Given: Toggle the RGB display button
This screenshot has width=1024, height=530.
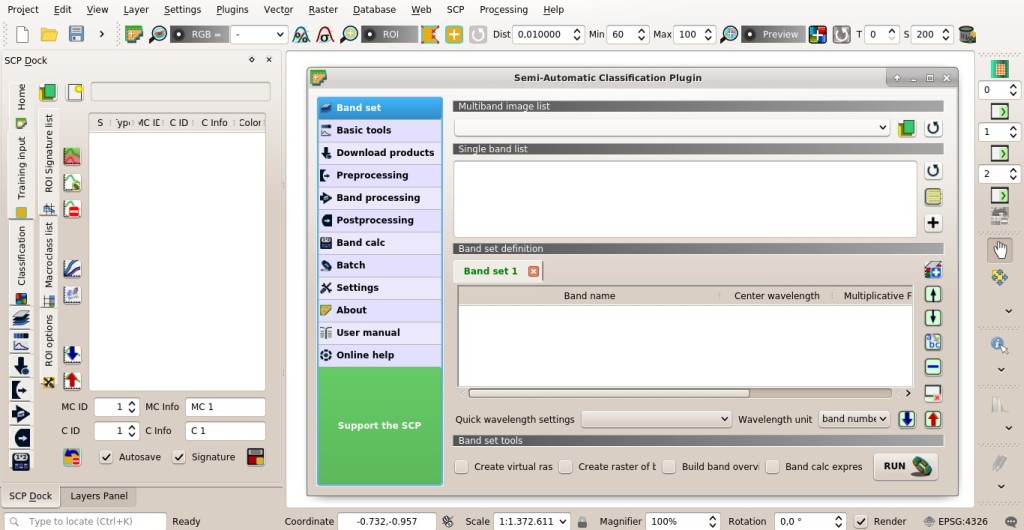Looking at the screenshot, I should pyautogui.click(x=199, y=34).
